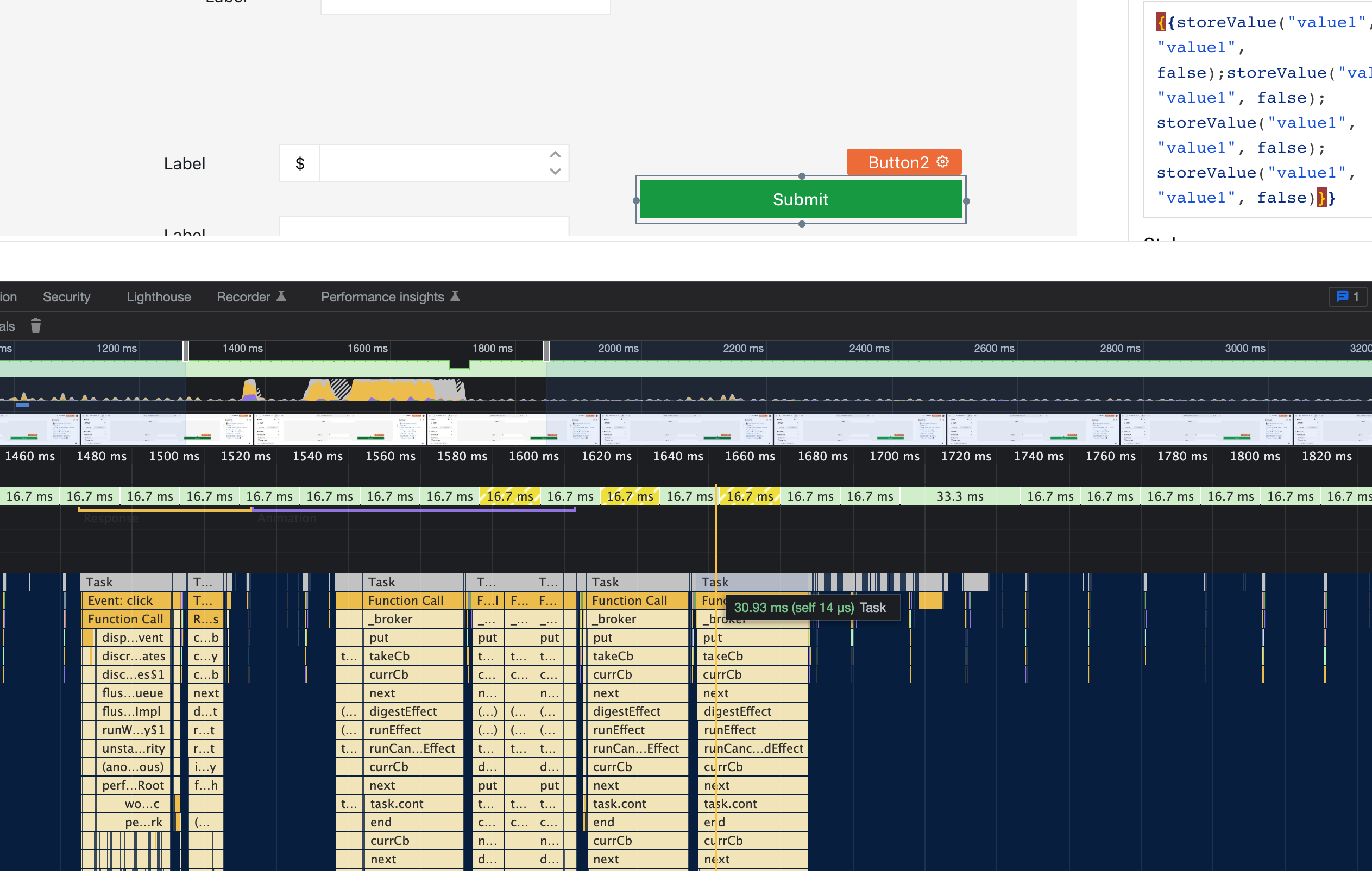The image size is (1372, 871).
Task: Open the issues chat counter badge
Action: pyautogui.click(x=1348, y=296)
